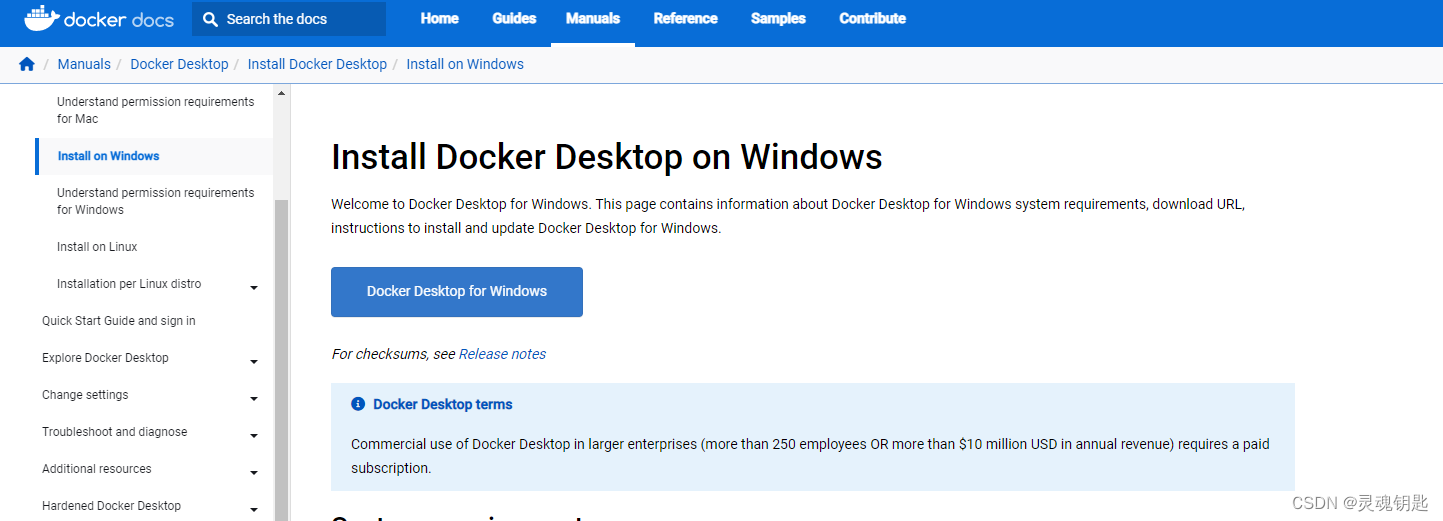Open Understand permission requirements for Windows
Viewport: 1443px width, 521px height.
point(155,201)
